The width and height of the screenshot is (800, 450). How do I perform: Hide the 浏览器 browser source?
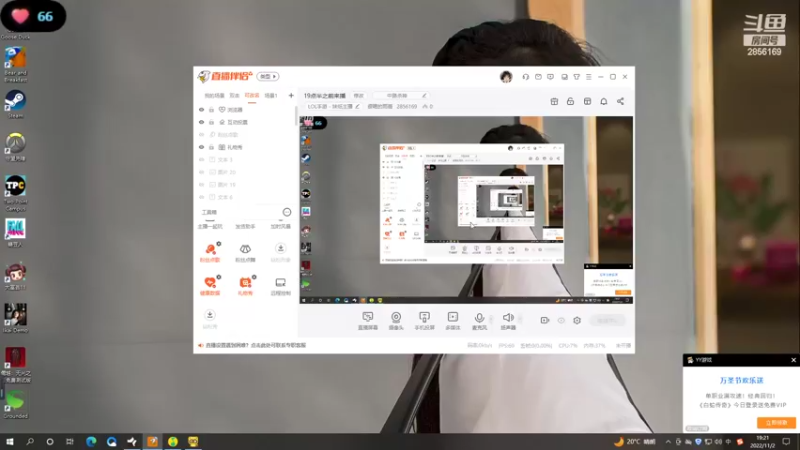[202, 110]
